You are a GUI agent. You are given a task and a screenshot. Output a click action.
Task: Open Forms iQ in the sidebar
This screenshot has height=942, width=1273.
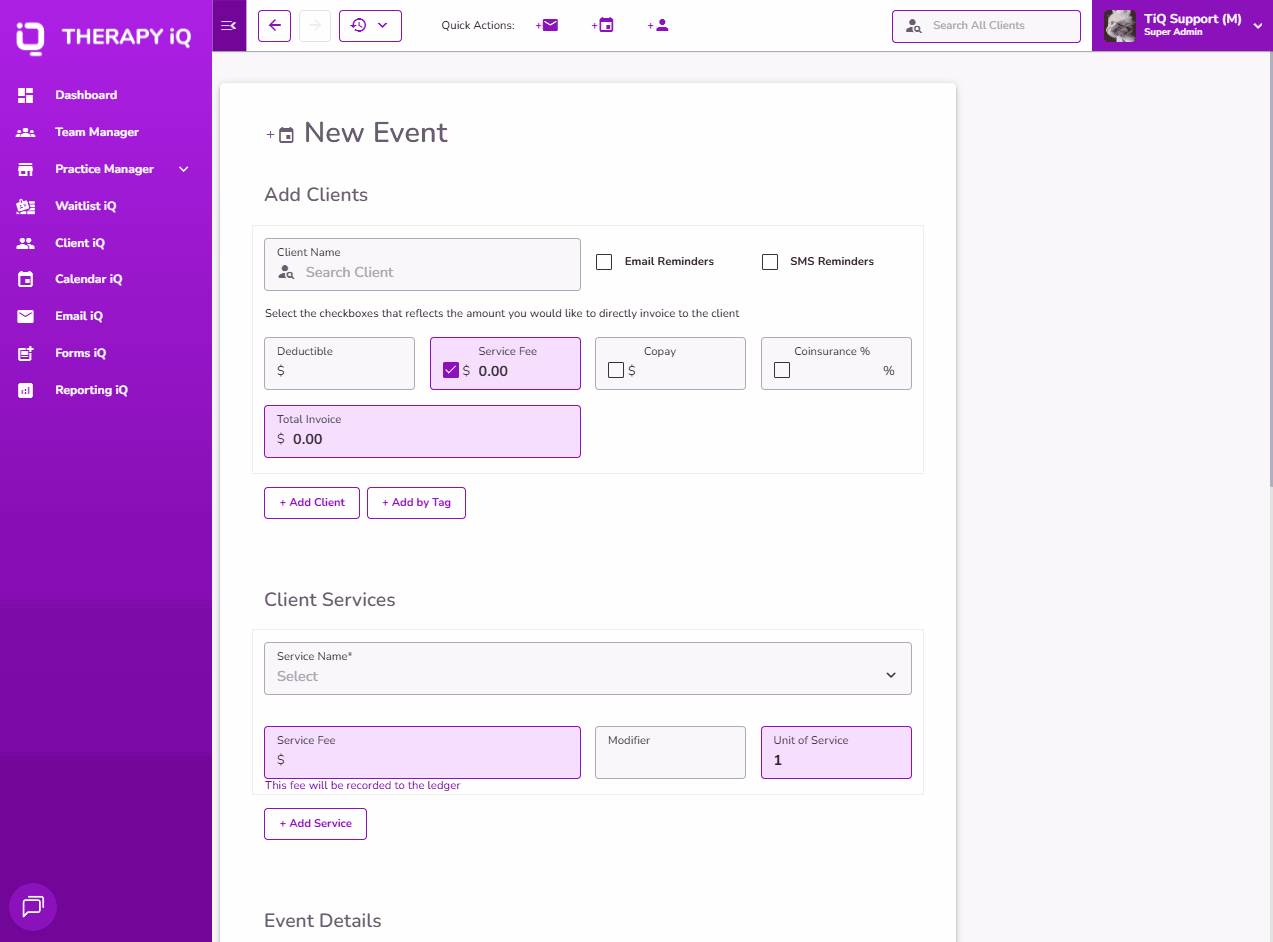81,353
